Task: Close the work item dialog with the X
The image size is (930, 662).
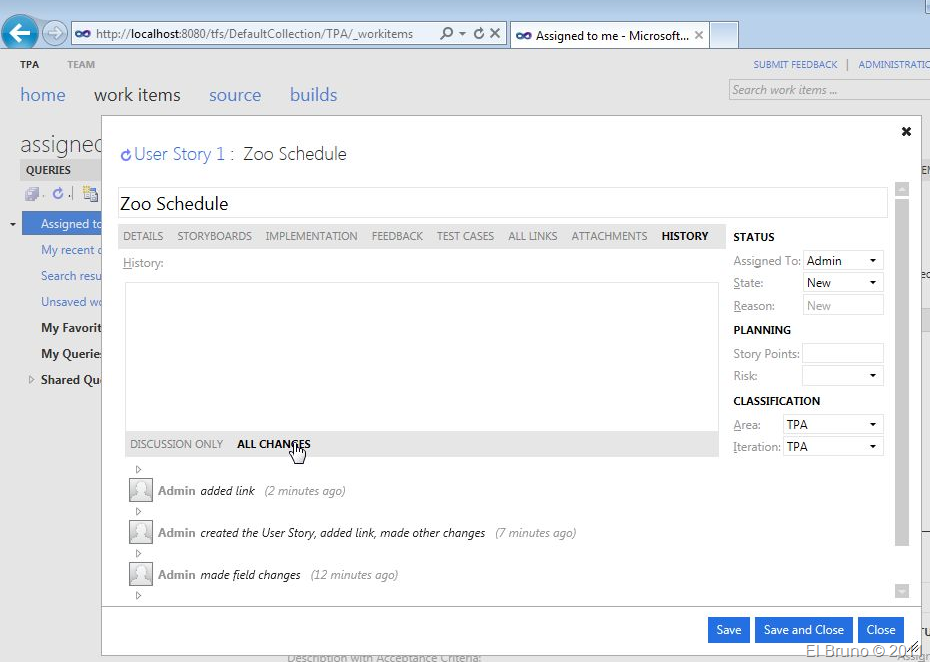Action: pyautogui.click(x=906, y=131)
